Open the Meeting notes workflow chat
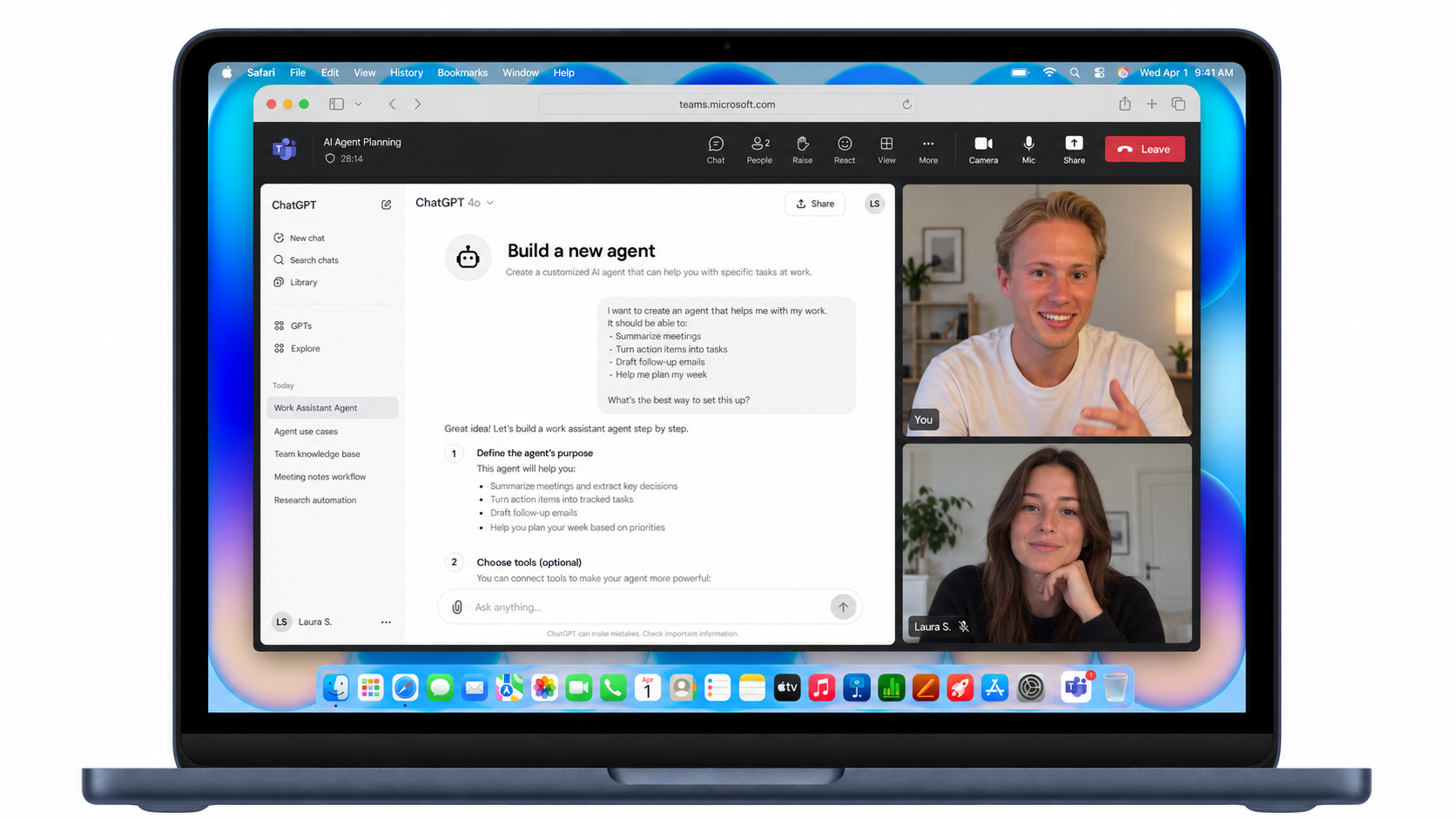1456x819 pixels. point(320,477)
